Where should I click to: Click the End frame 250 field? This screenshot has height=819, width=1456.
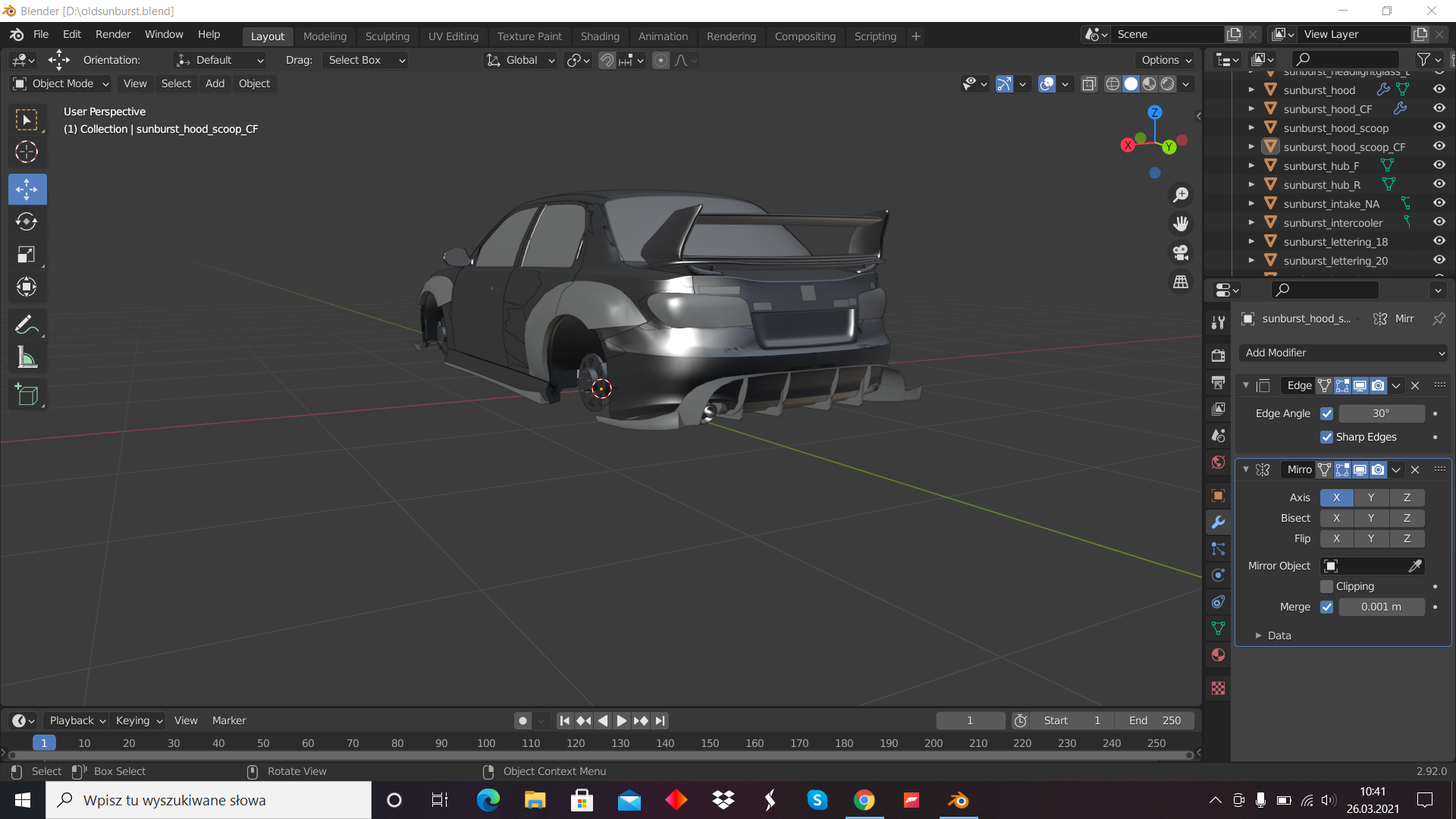point(1155,720)
